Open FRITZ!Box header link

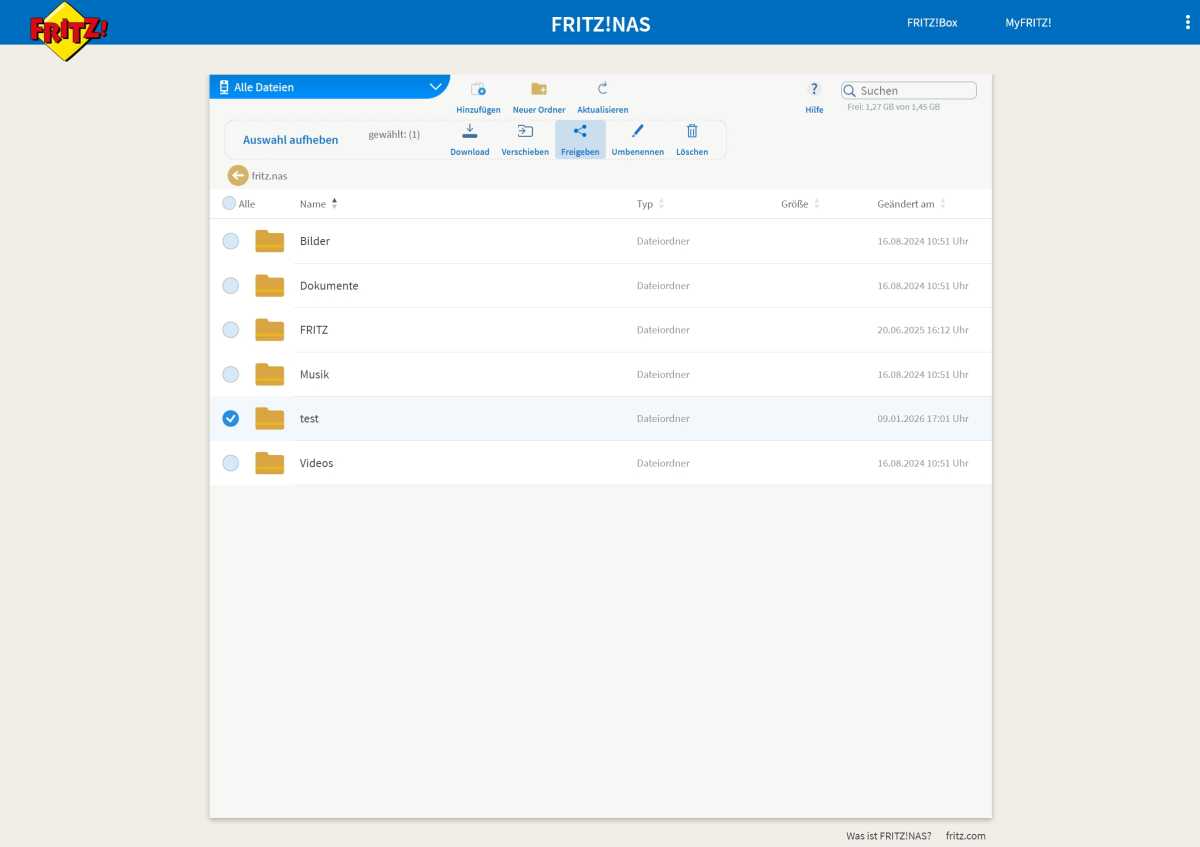click(932, 22)
